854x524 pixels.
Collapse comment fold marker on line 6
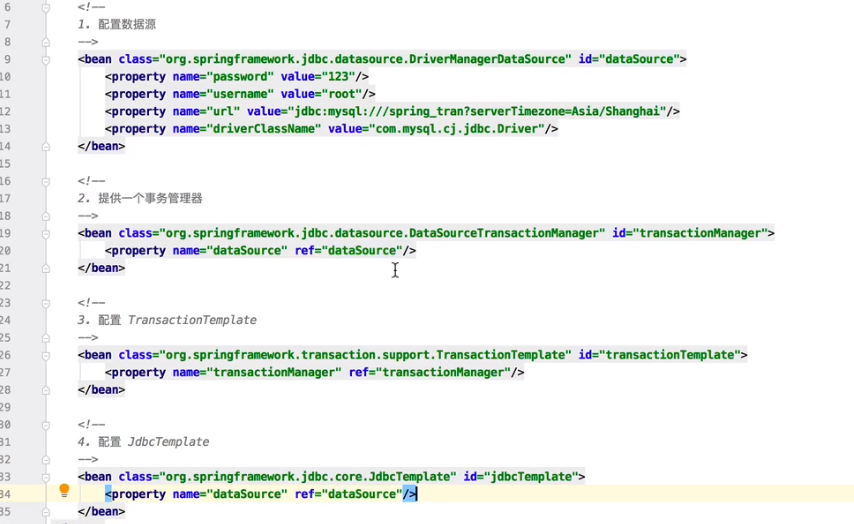46,8
